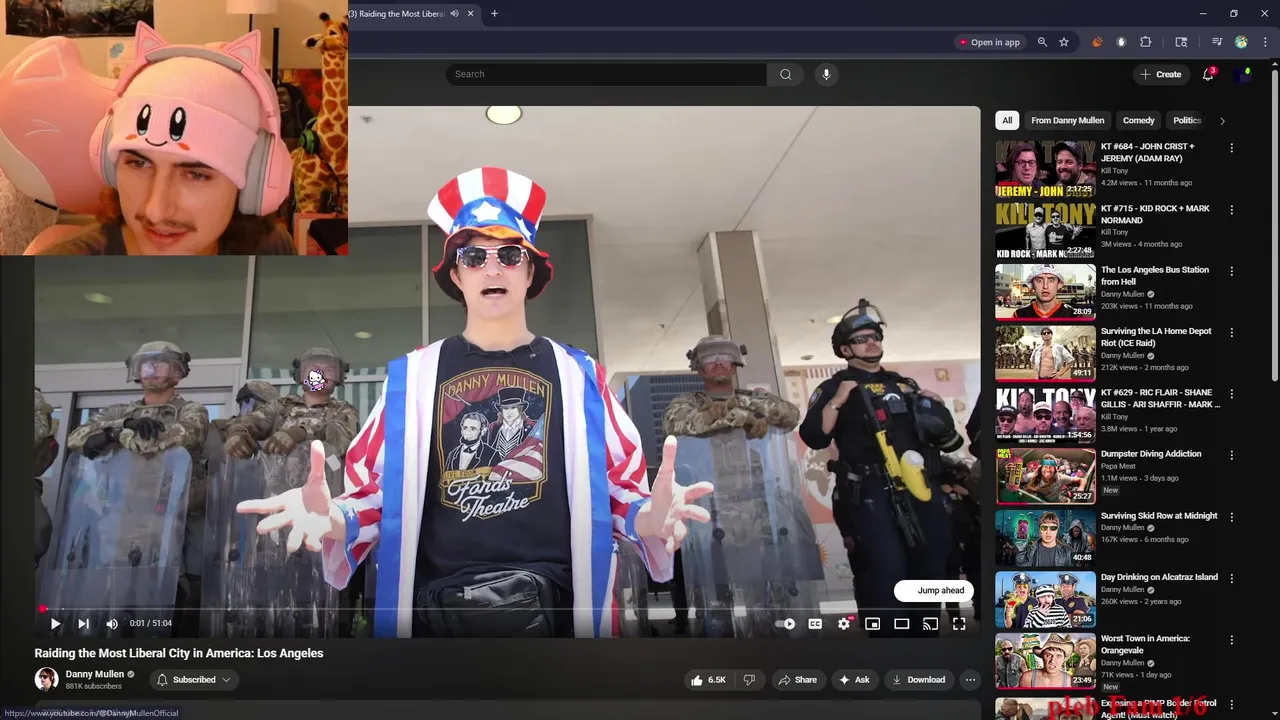The height and width of the screenshot is (720, 1280).
Task: Click the Jump ahead button
Action: coord(934,590)
